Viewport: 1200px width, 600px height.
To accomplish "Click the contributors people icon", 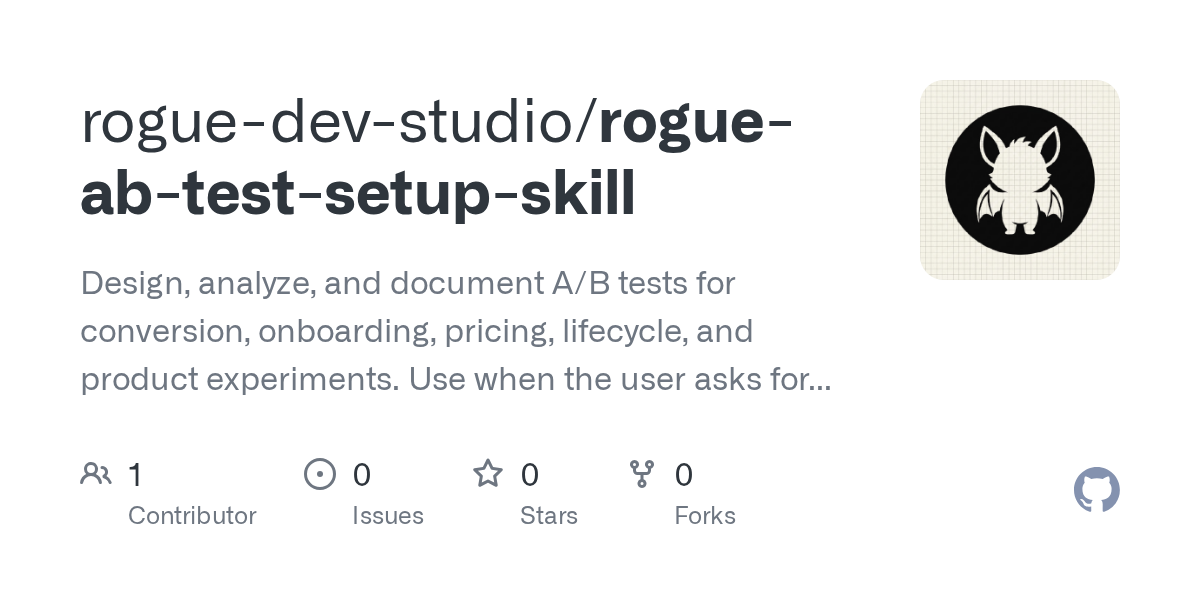I will click(x=96, y=473).
